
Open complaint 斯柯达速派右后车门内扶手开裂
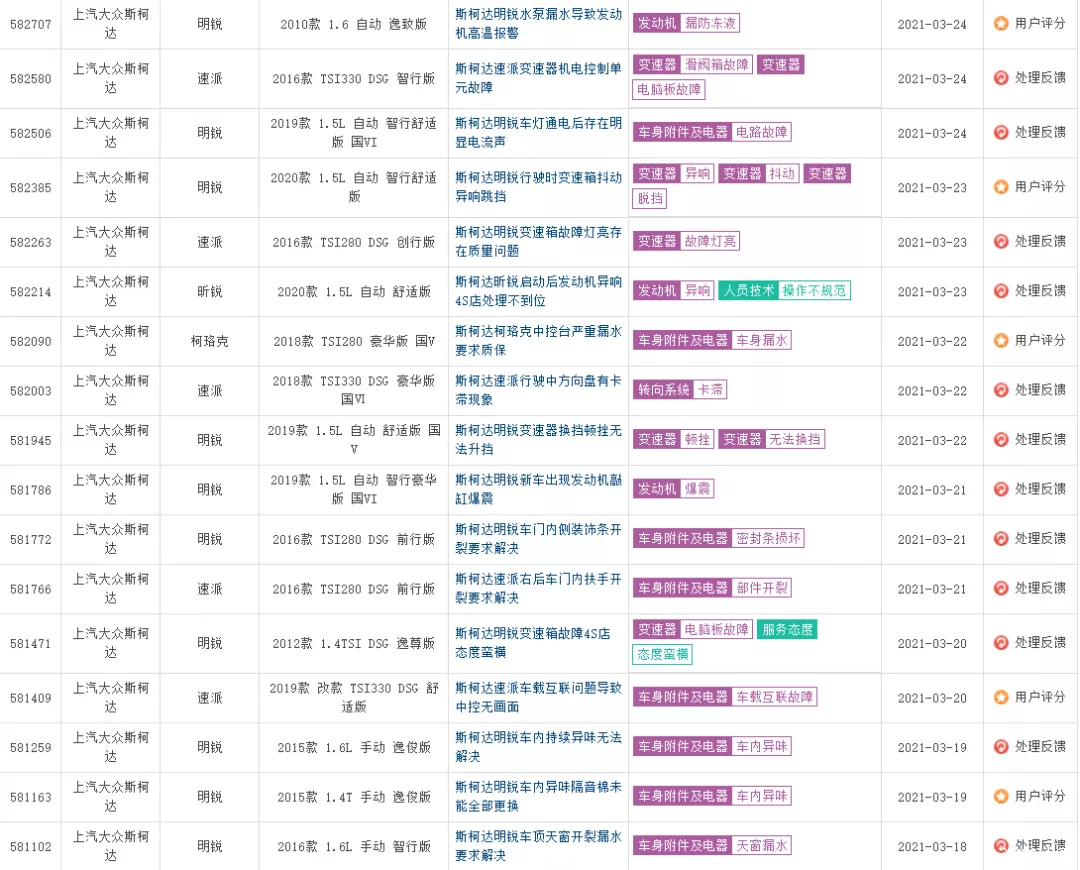coord(538,588)
